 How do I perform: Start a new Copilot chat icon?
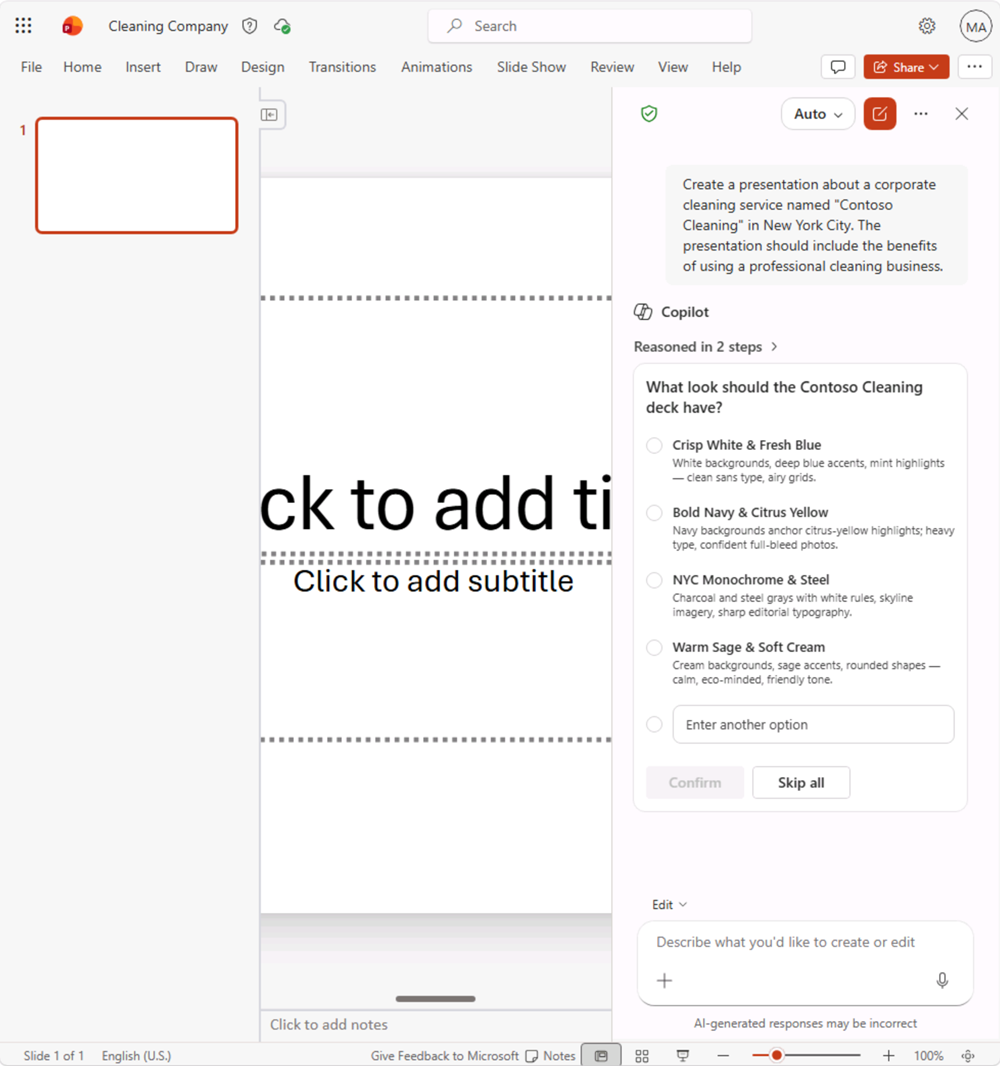(x=880, y=114)
